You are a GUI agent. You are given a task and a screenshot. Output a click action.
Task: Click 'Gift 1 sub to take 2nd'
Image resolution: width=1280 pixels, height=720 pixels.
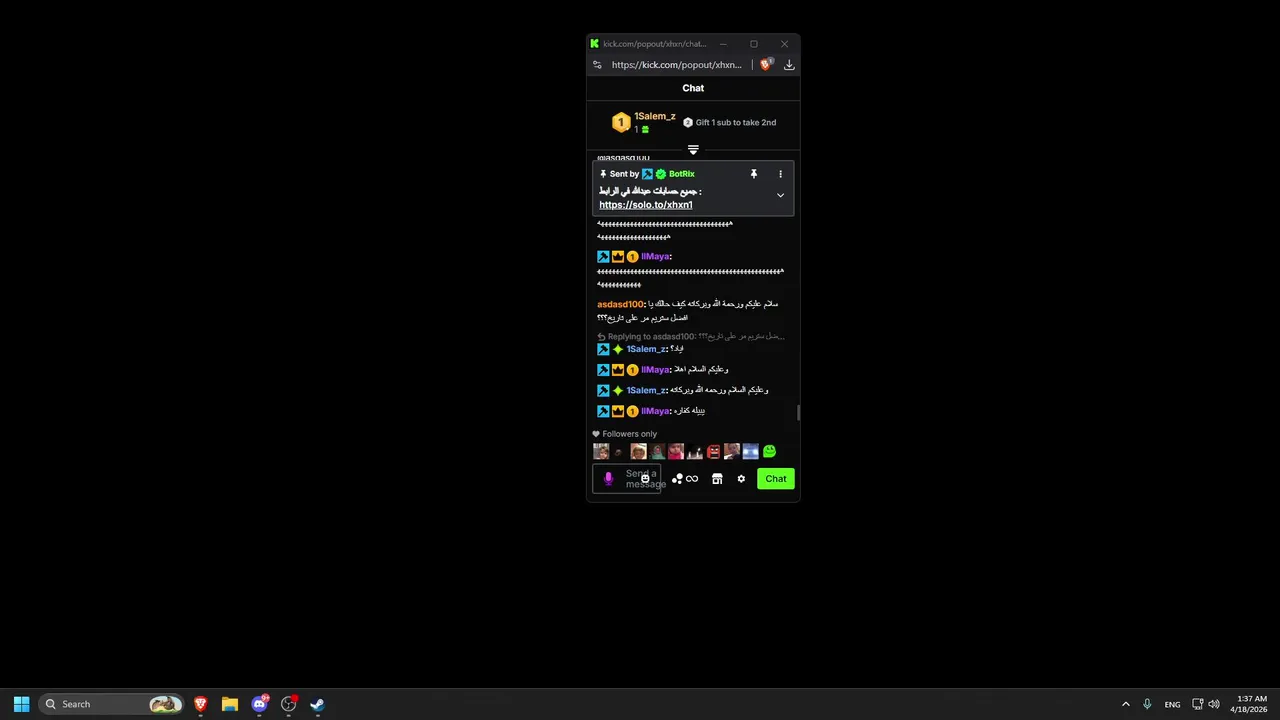(x=735, y=122)
